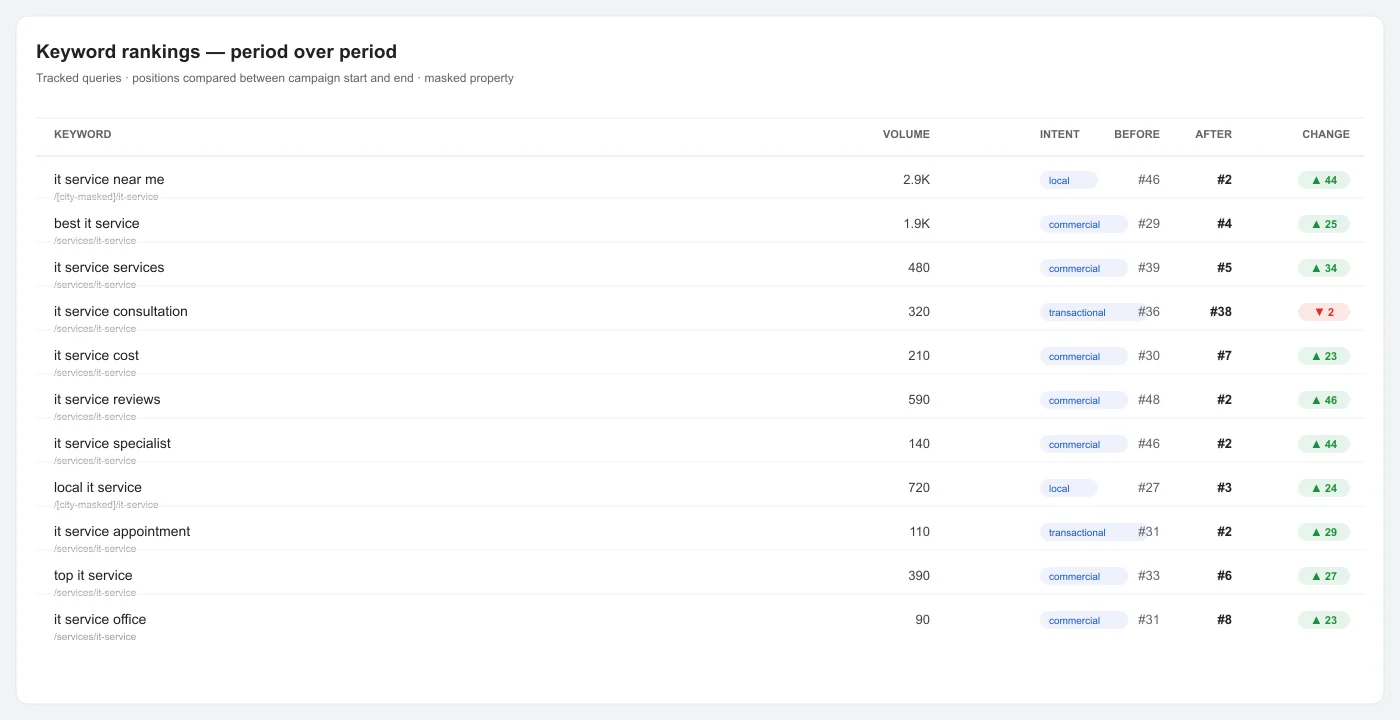The height and width of the screenshot is (720, 1400).
Task: Click the 480 volume cell
Action: pyautogui.click(x=919, y=267)
